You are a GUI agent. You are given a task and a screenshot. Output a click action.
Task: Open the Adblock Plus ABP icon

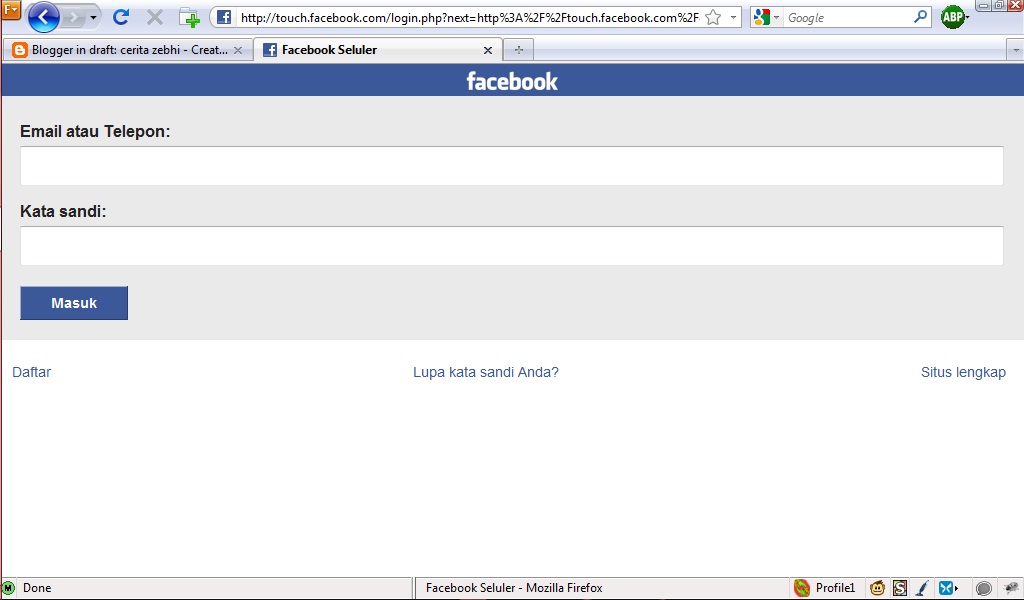point(952,18)
